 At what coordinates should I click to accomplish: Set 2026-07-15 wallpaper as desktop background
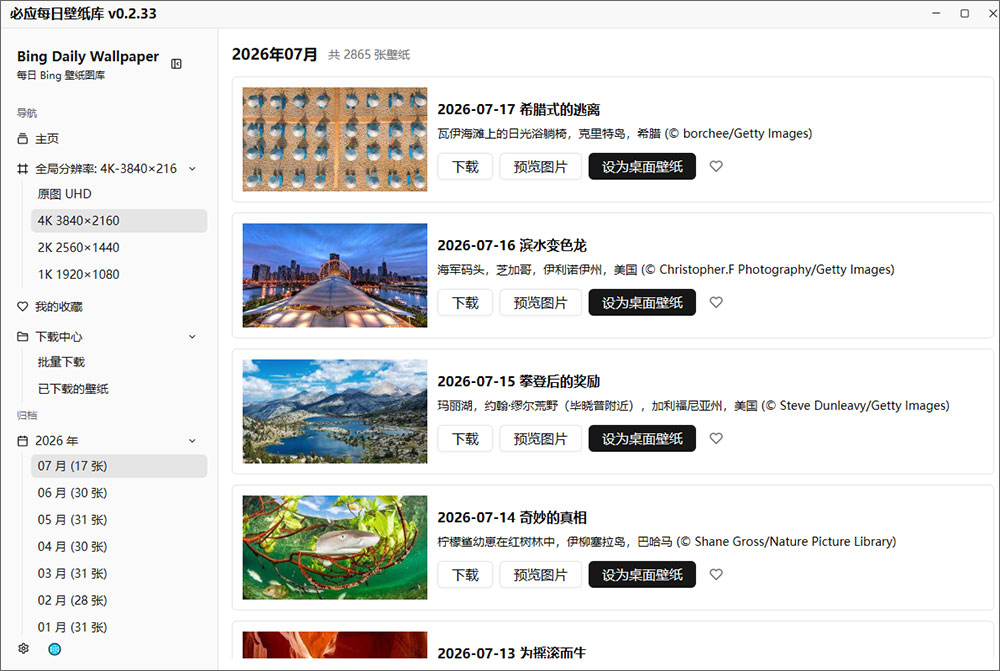coord(642,439)
